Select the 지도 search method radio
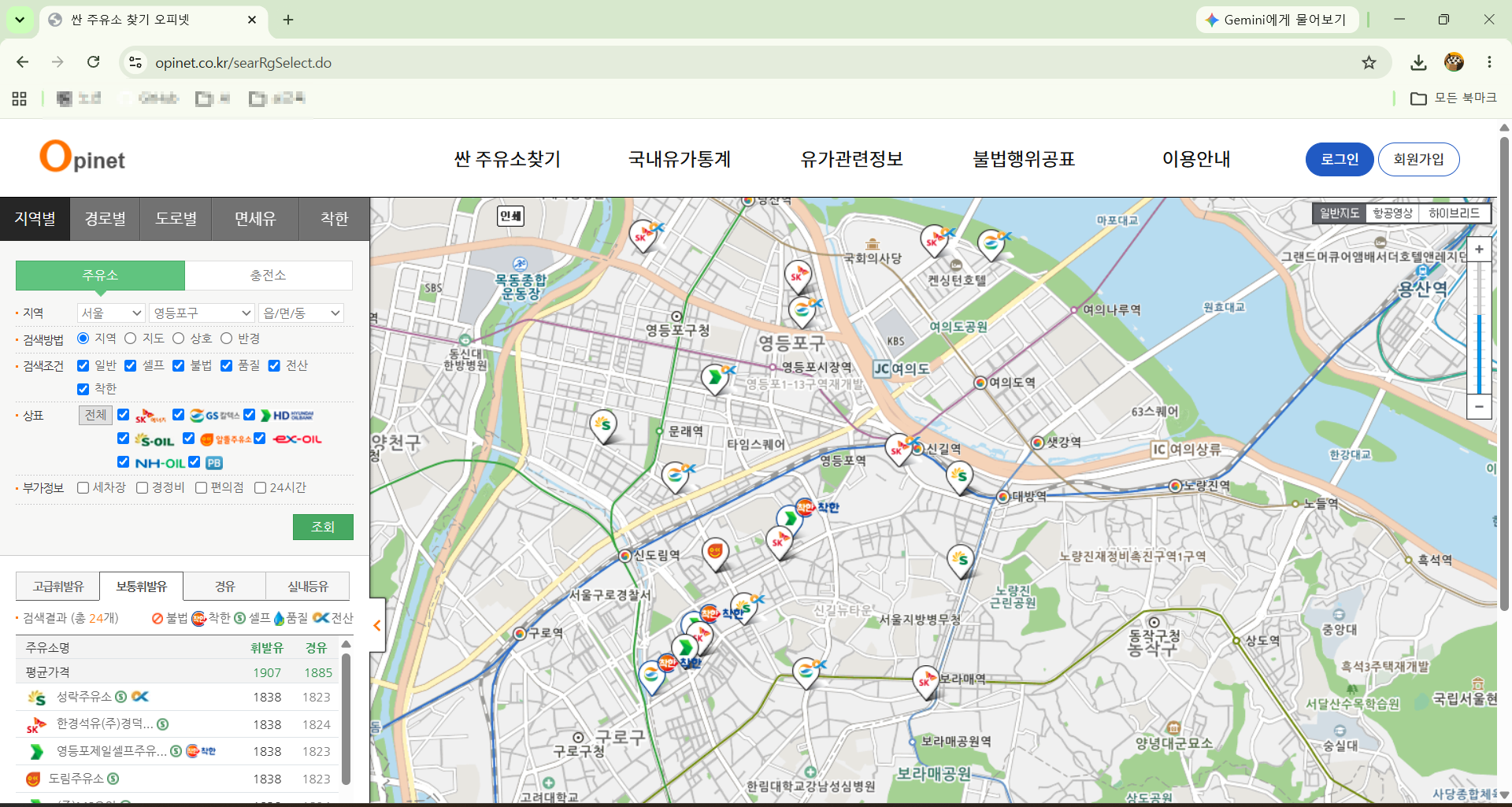1512x807 pixels. [131, 339]
